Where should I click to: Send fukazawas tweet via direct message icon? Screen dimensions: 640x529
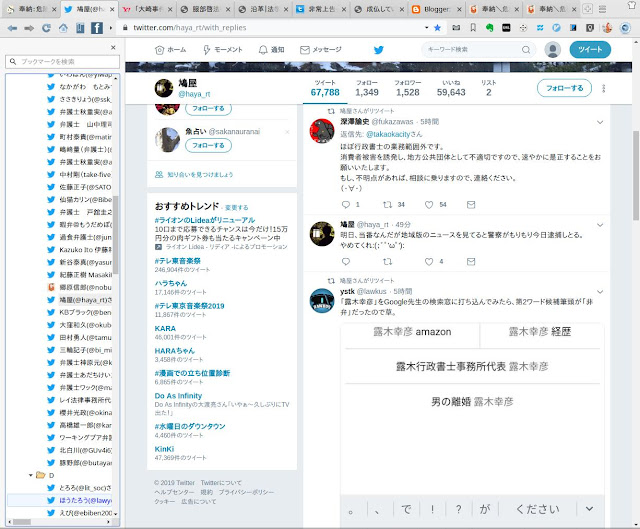(471, 204)
